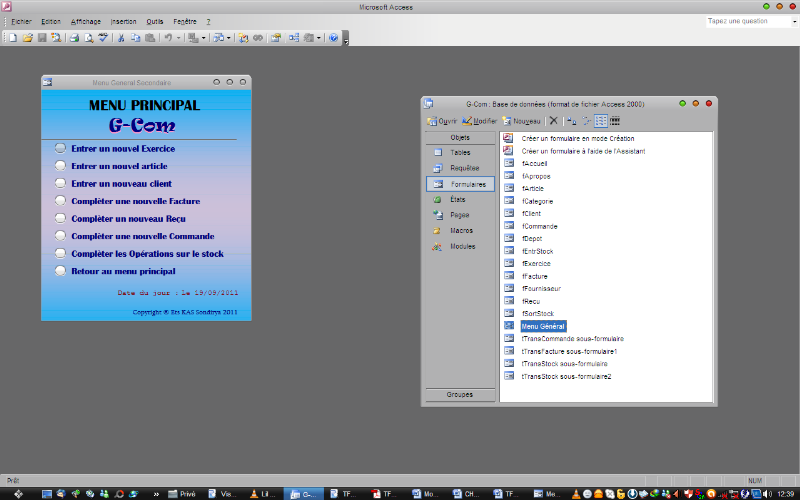
Task: Open the Affichage menu
Action: (x=86, y=21)
